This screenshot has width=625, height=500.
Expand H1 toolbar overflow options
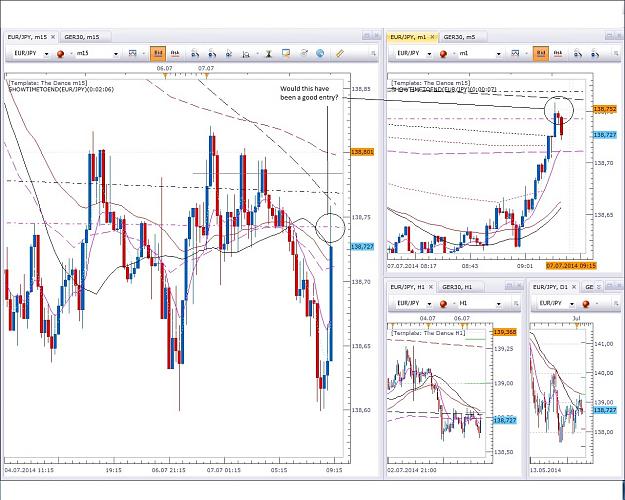click(516, 304)
